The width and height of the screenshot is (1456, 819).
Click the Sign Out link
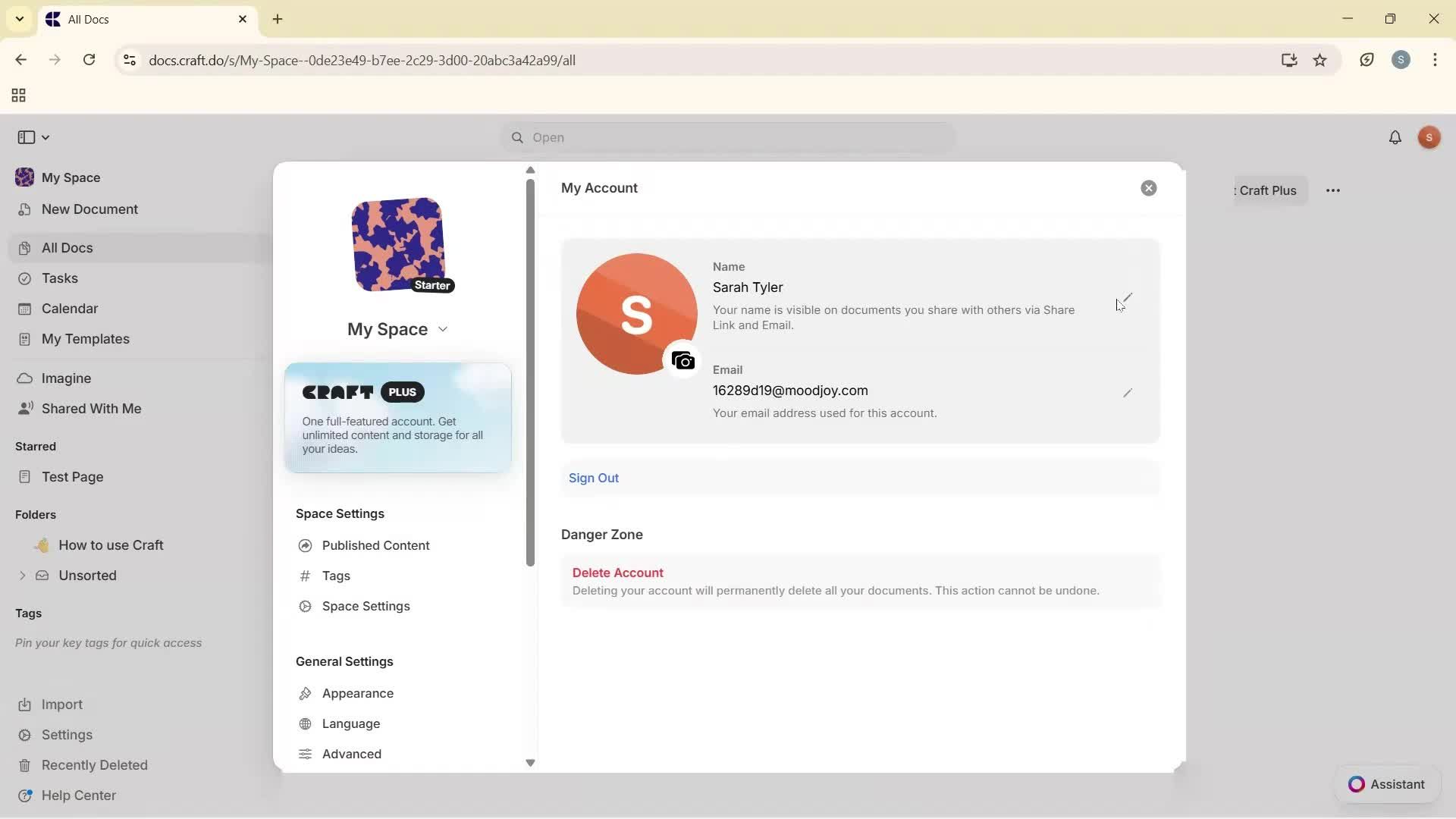tap(594, 478)
